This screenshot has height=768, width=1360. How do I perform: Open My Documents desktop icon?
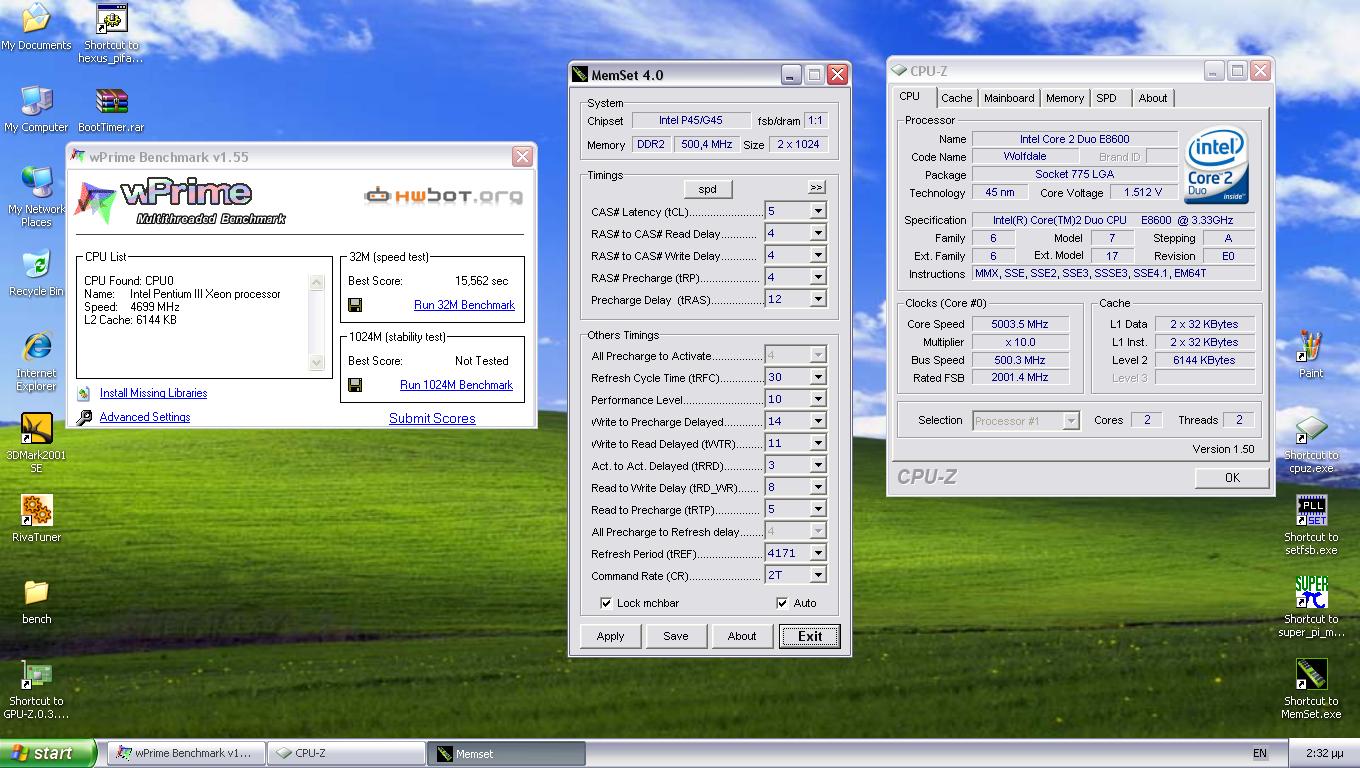36,18
